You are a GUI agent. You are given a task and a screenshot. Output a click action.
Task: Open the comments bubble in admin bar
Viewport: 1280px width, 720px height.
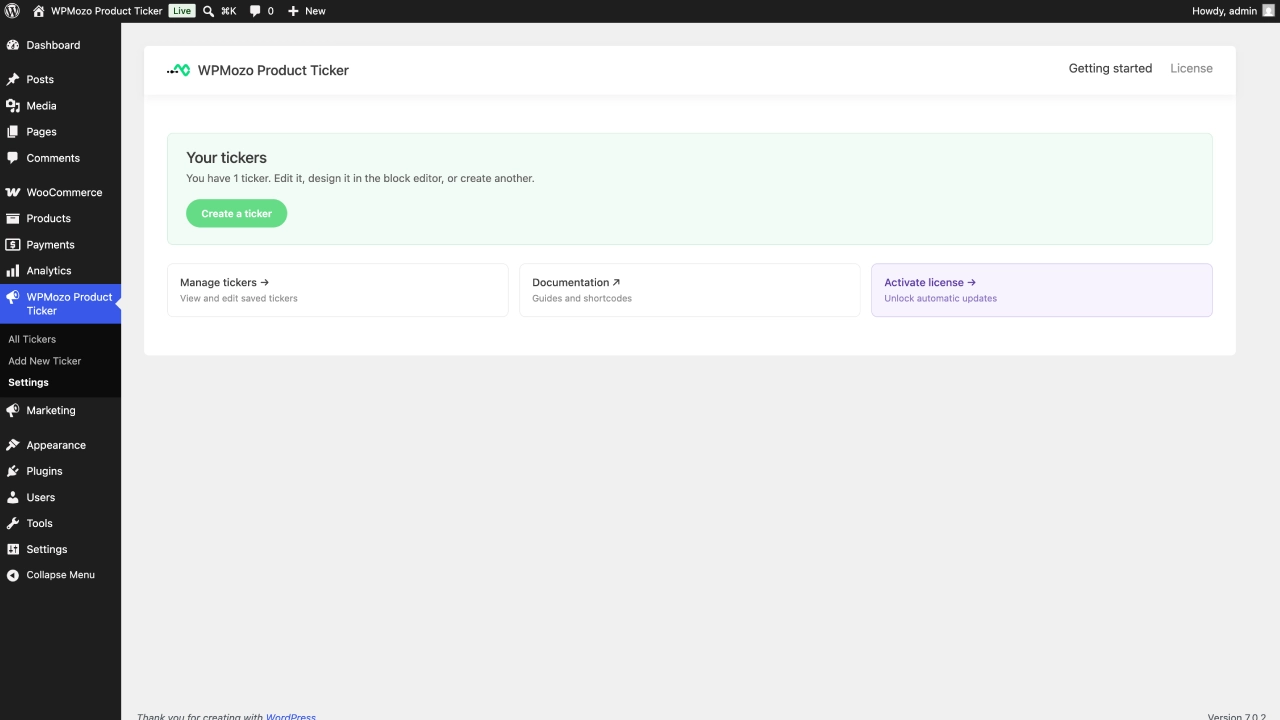click(255, 11)
